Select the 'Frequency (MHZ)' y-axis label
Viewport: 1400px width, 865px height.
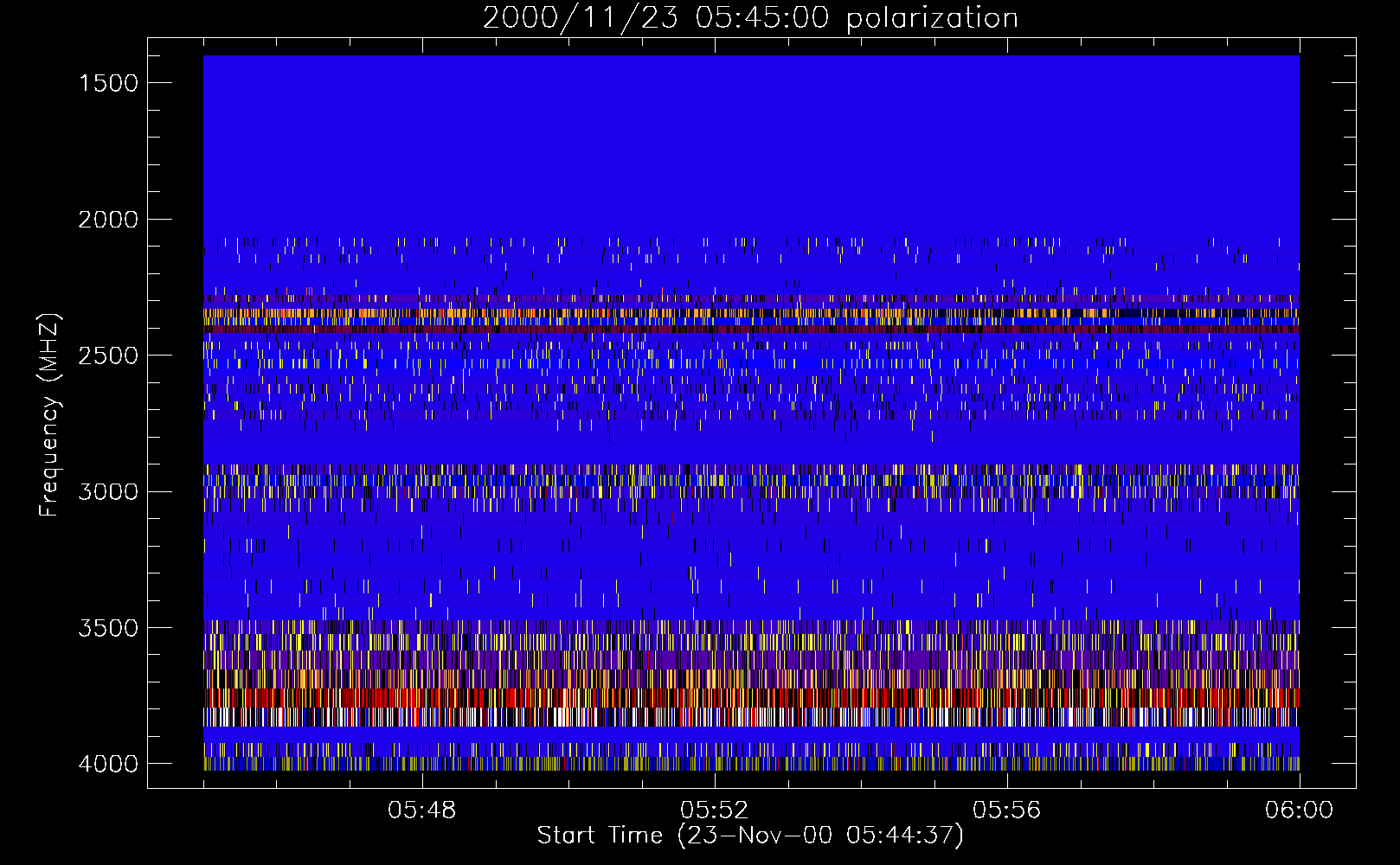49,415
